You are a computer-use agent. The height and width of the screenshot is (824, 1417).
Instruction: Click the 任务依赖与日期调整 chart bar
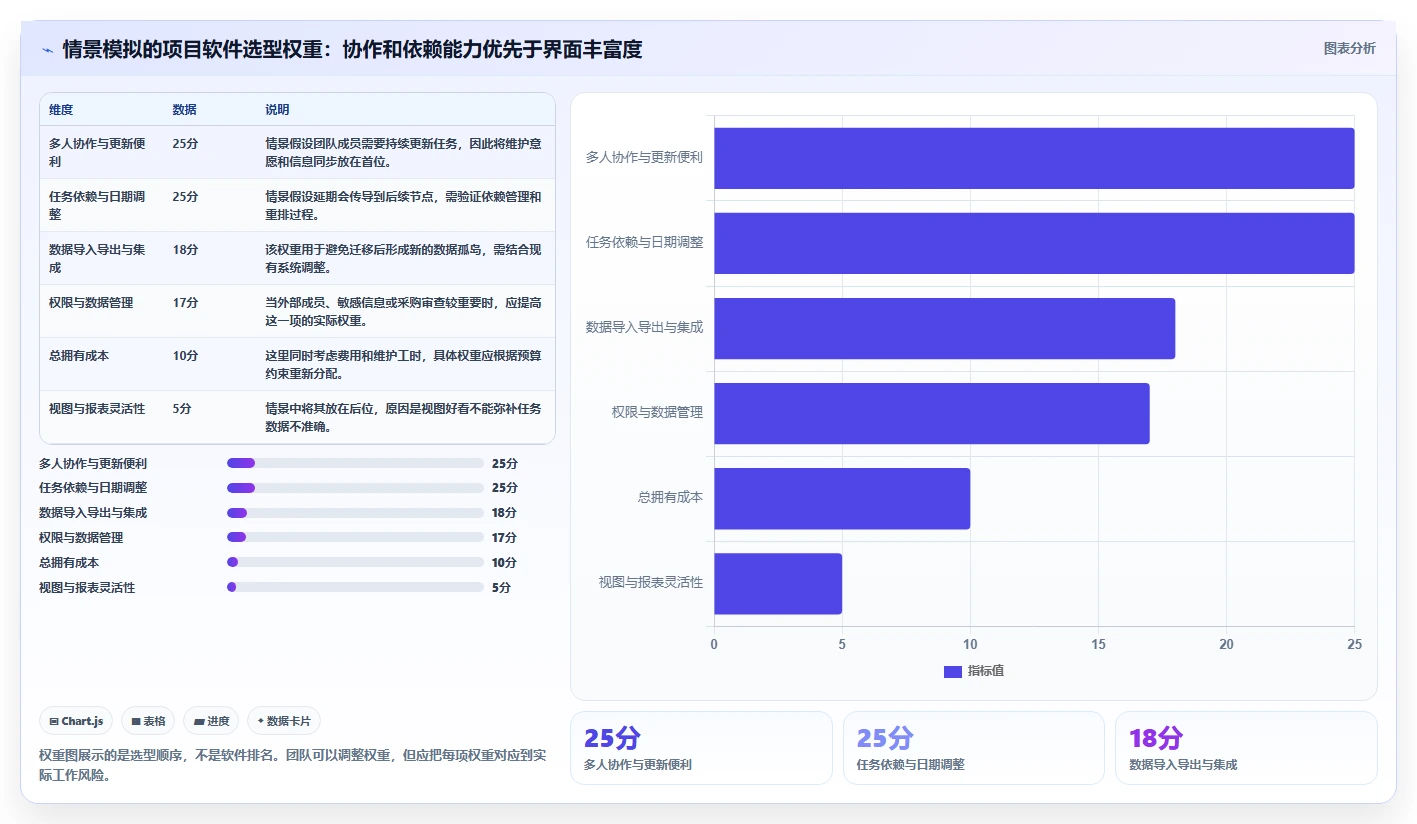(x=1034, y=243)
